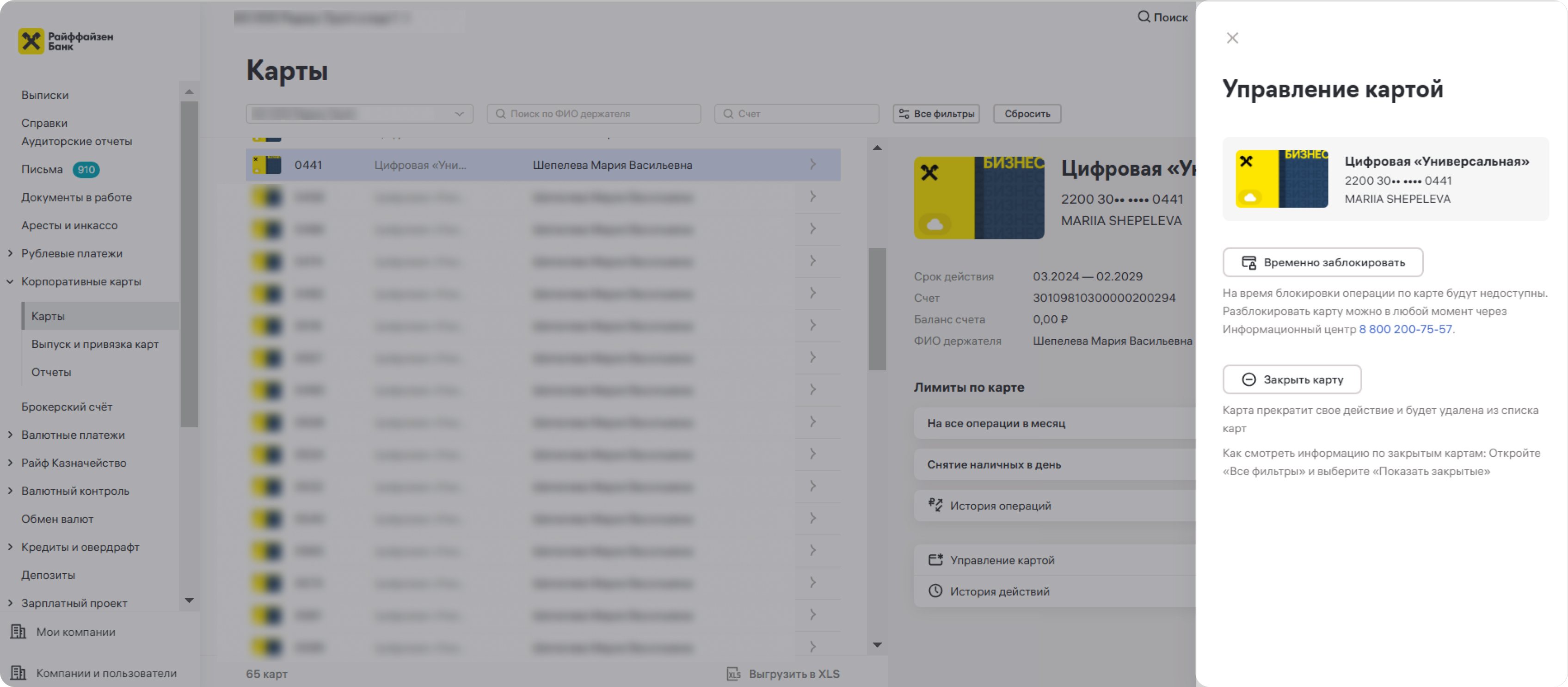Open Компании и пользователи
Screen dimensions: 1568x687
point(94,672)
